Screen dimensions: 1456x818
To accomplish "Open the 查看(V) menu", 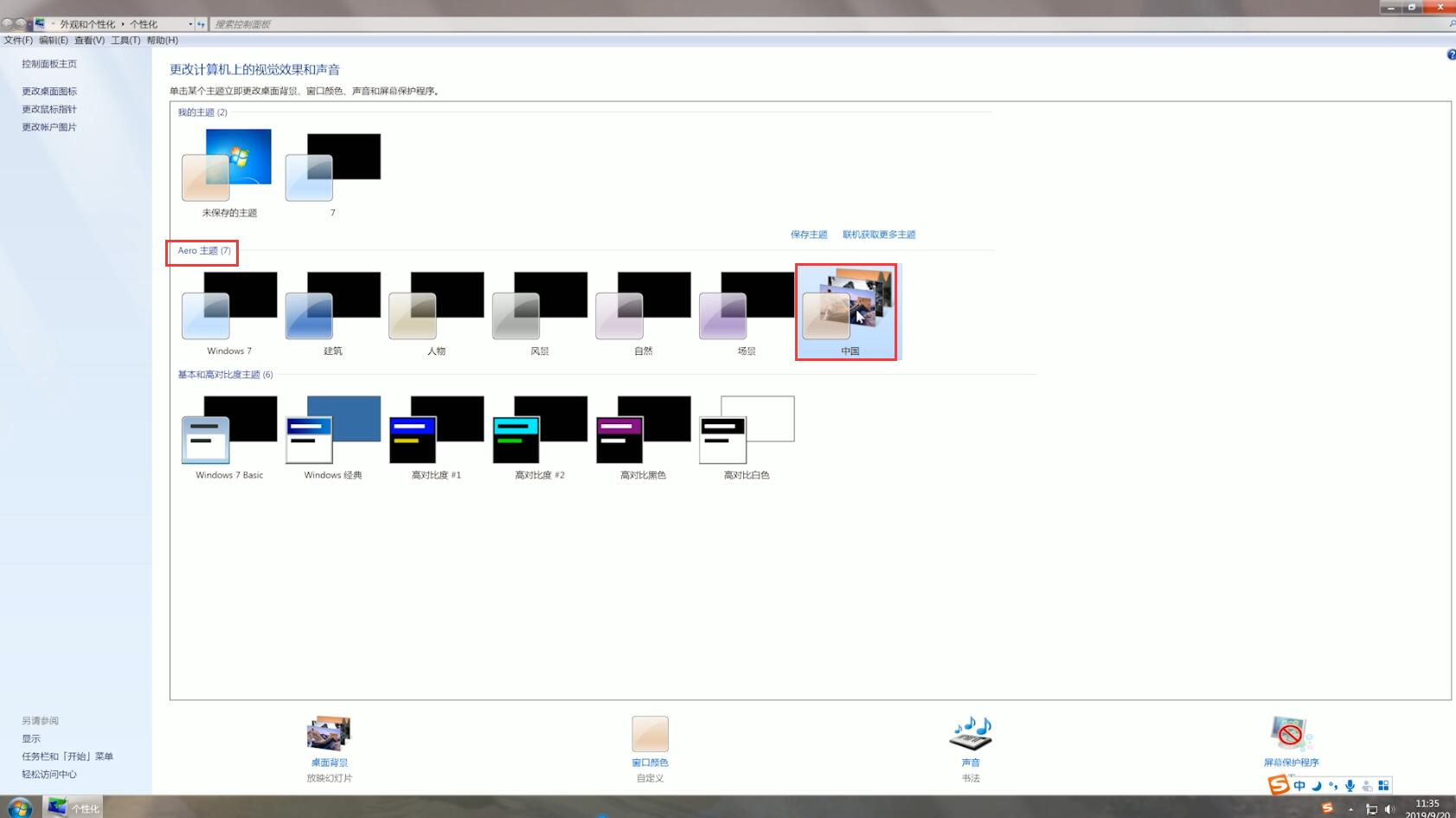I will point(89,41).
